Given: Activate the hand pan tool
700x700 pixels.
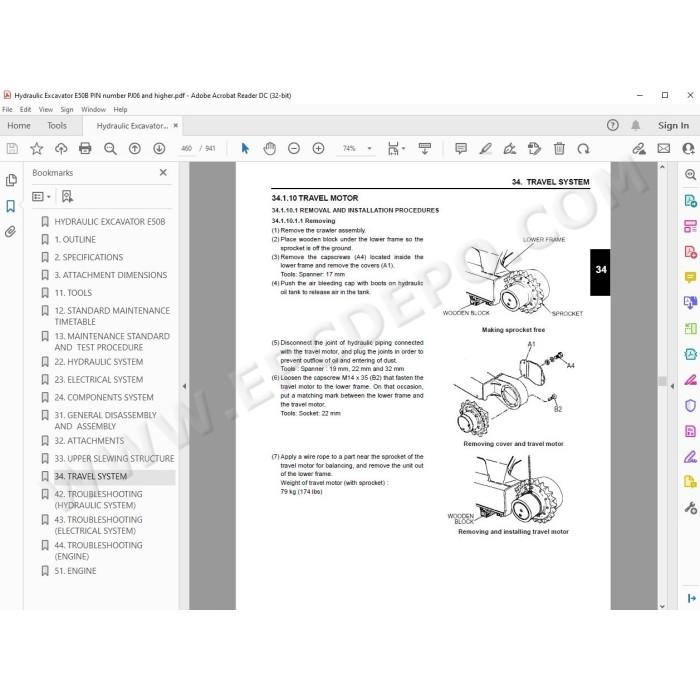Looking at the screenshot, I should pos(270,148).
